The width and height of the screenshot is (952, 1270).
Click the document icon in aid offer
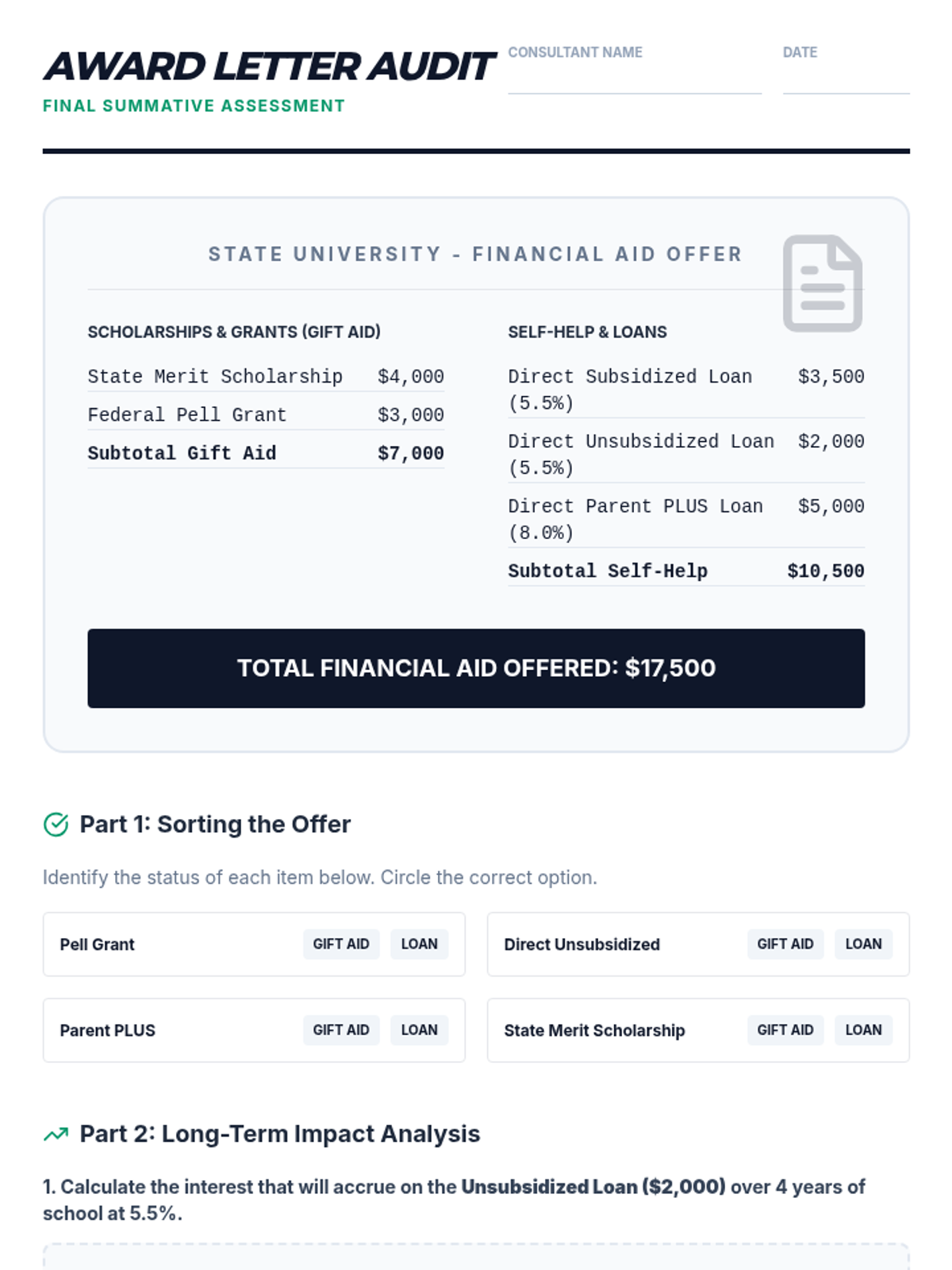click(x=822, y=283)
